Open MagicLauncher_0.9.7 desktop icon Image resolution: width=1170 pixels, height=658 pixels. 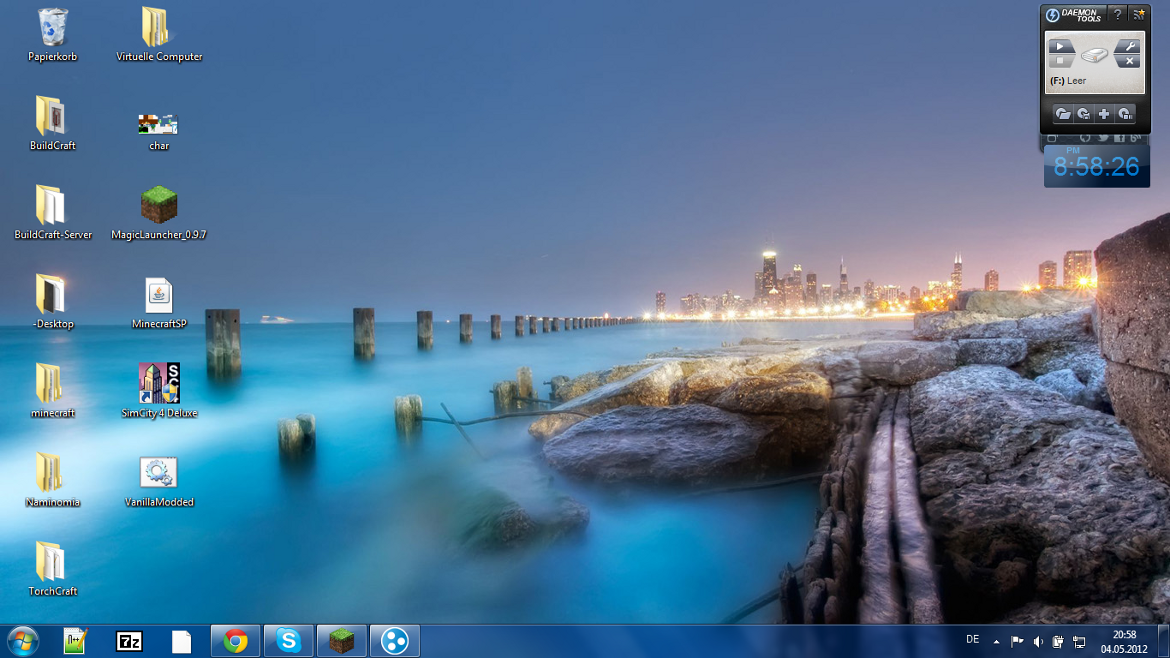[158, 206]
